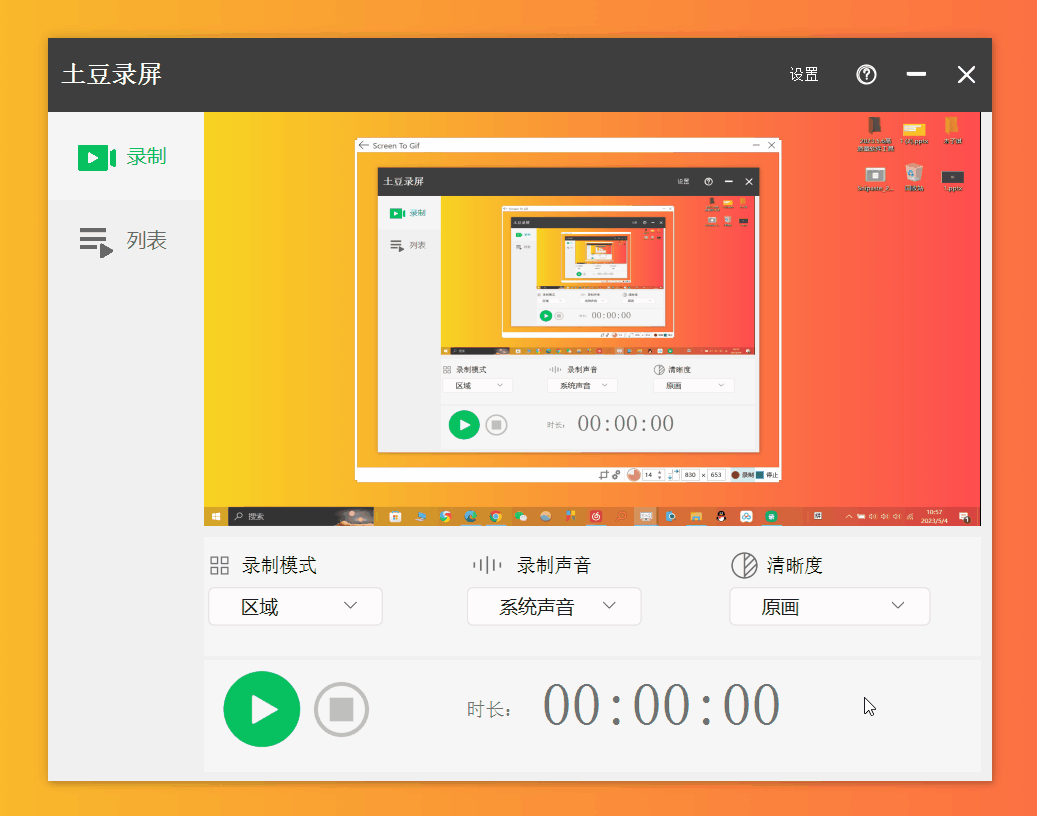Click the Chrome icon in the preview taskbar
The height and width of the screenshot is (816, 1037).
(x=495, y=516)
